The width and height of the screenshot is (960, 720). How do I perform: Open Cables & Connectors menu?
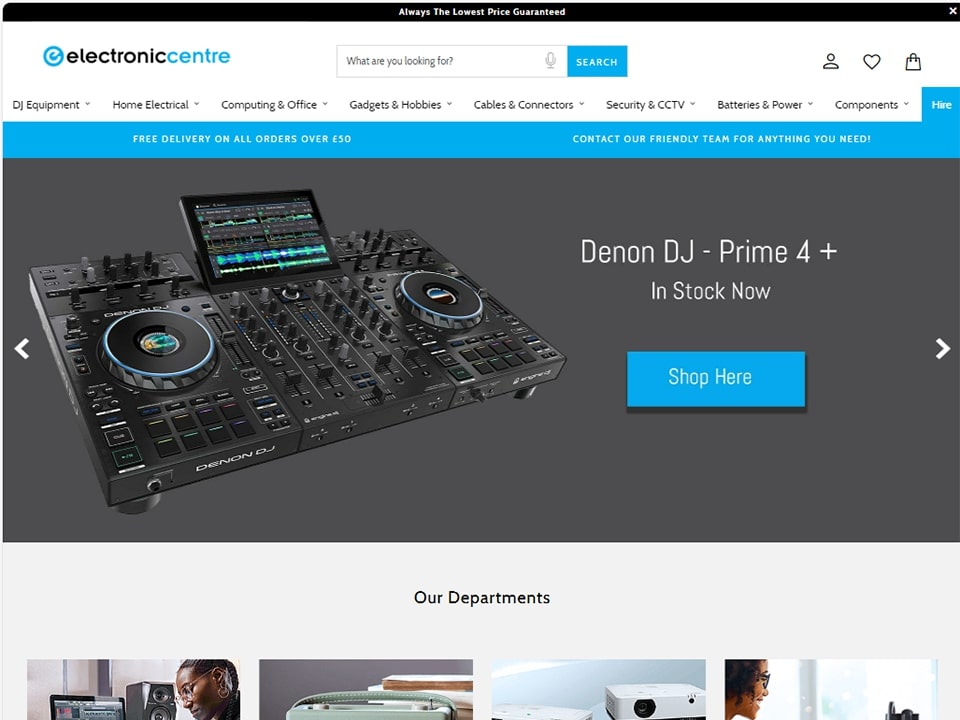point(529,105)
